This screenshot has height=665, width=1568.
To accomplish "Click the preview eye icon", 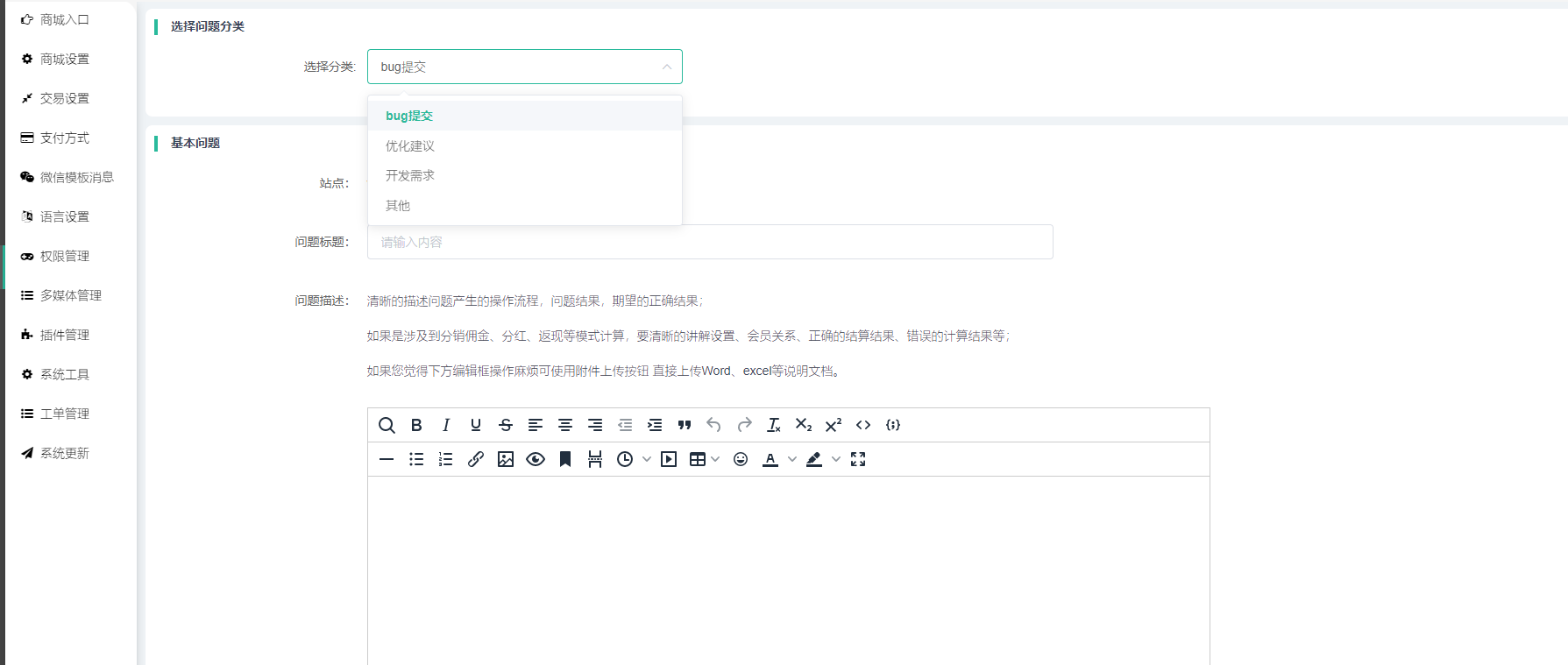I will pos(536,459).
